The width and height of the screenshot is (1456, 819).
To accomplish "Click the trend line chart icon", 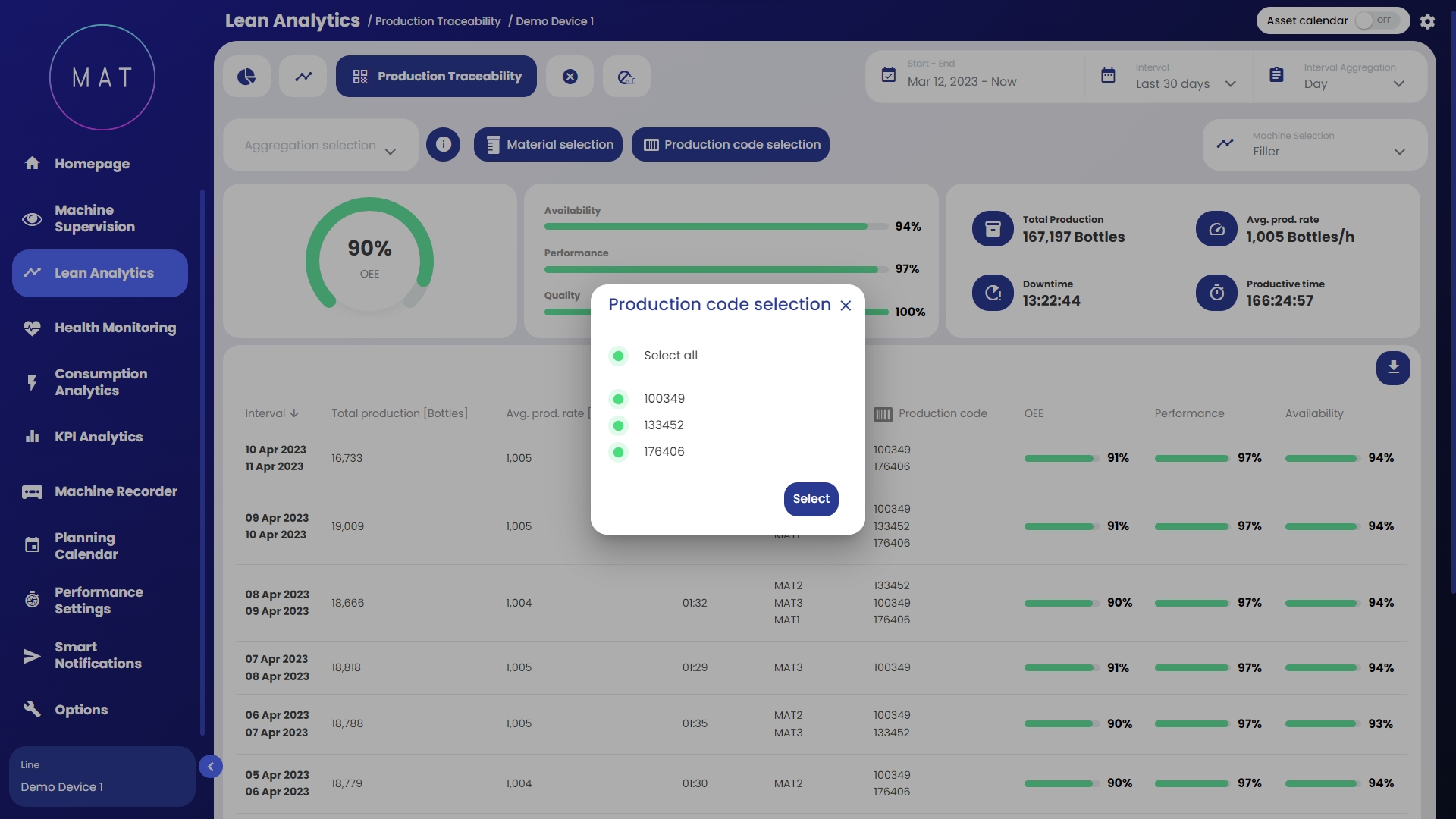I will 303,77.
